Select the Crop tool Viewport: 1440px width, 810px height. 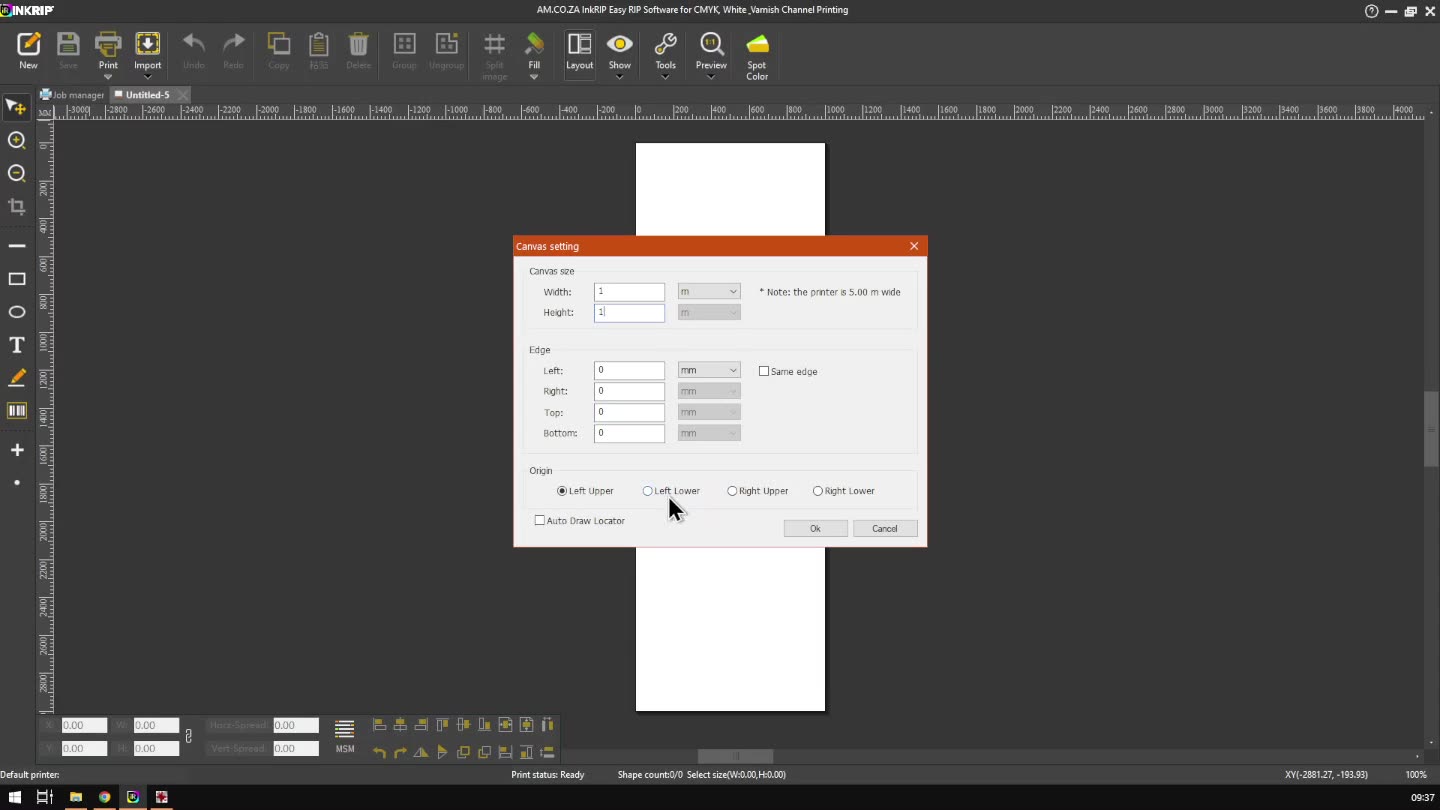pos(17,207)
